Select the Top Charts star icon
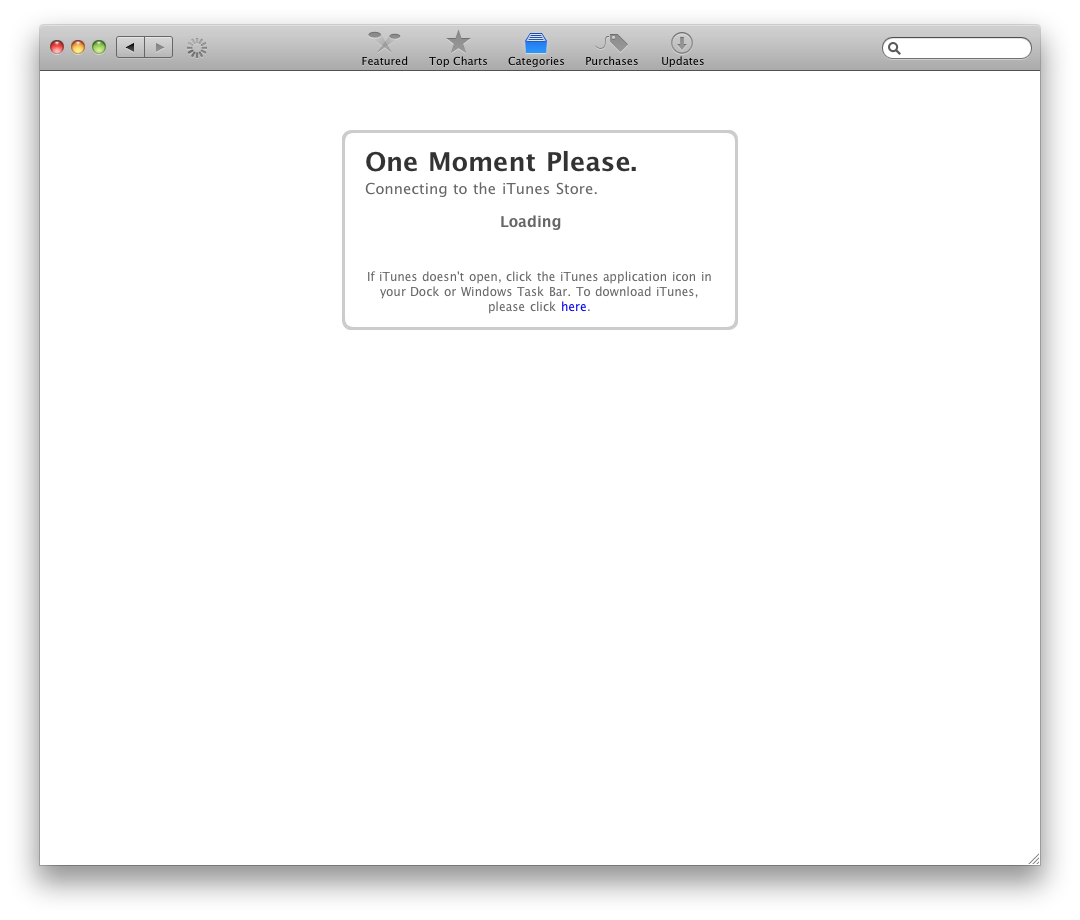The width and height of the screenshot is (1080, 920). 458,42
